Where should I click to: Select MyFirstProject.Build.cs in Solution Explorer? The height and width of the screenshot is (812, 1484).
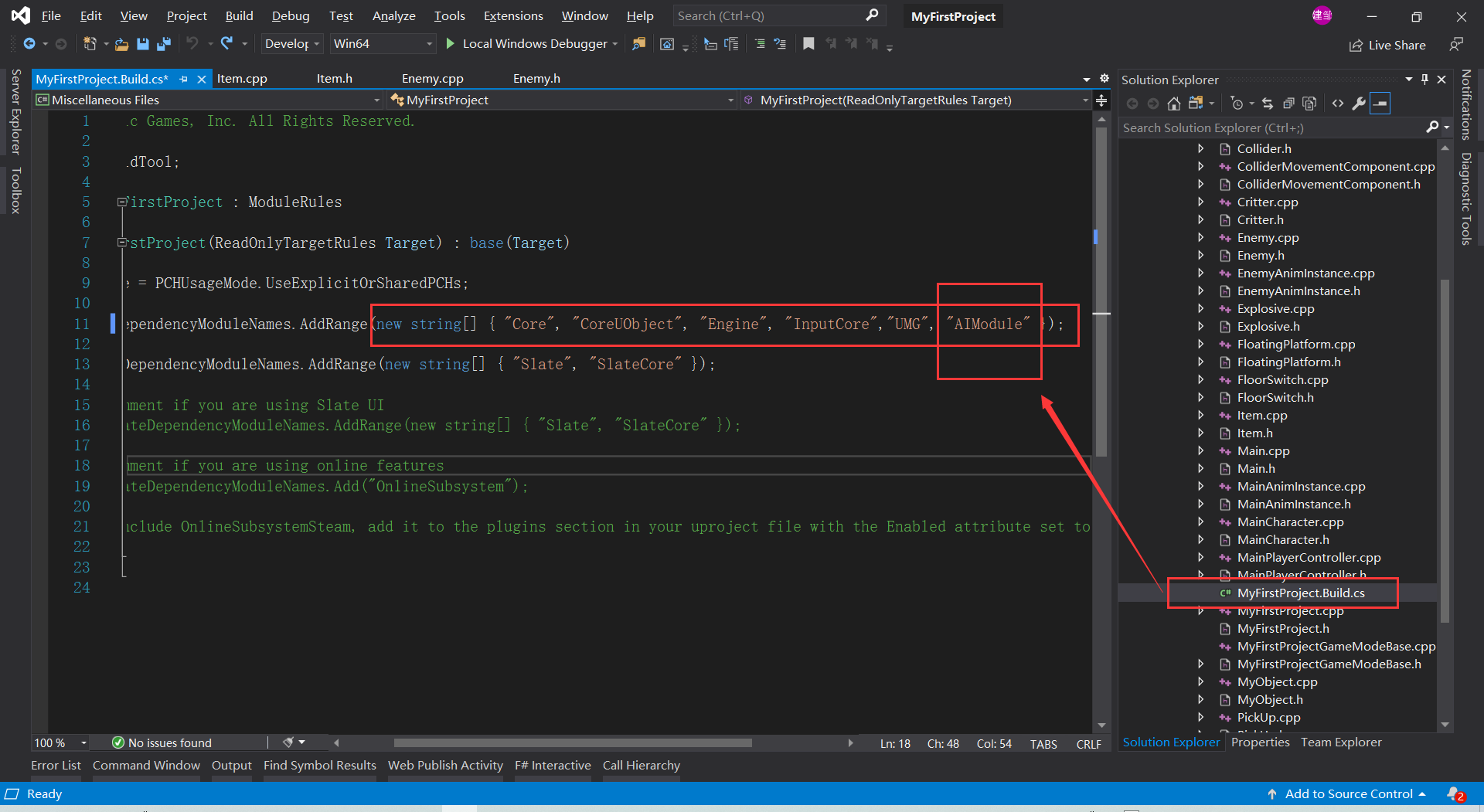(x=1301, y=593)
